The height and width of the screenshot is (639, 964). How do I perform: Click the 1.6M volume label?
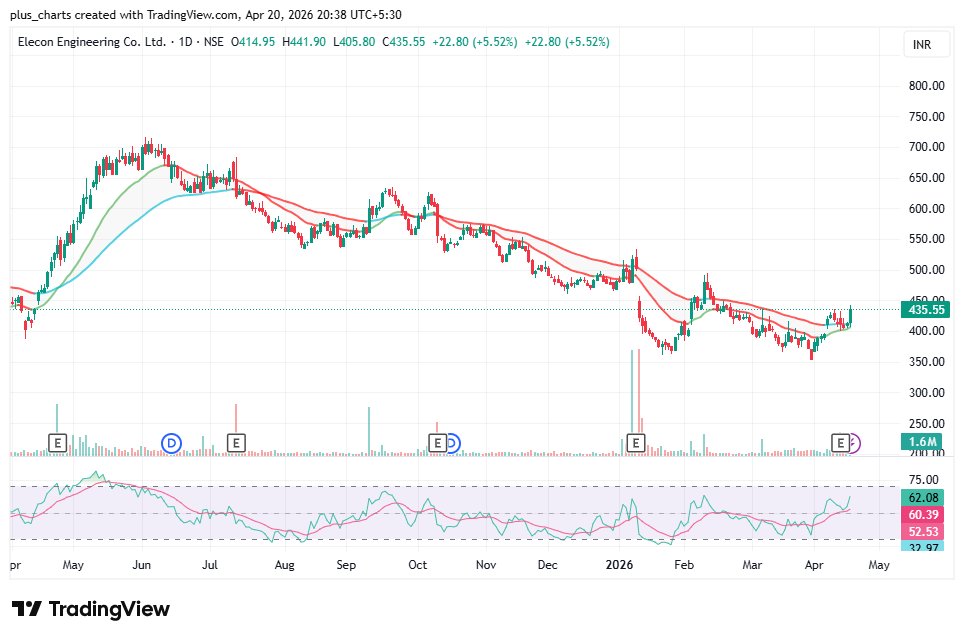[922, 439]
